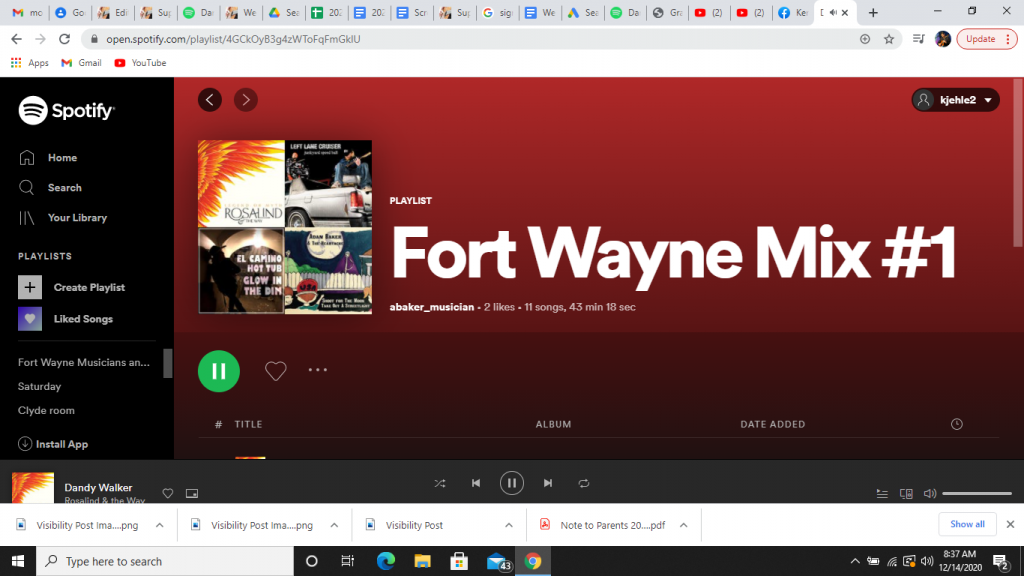Sort by the ALBUM column header
This screenshot has width=1024, height=576.
(553, 424)
